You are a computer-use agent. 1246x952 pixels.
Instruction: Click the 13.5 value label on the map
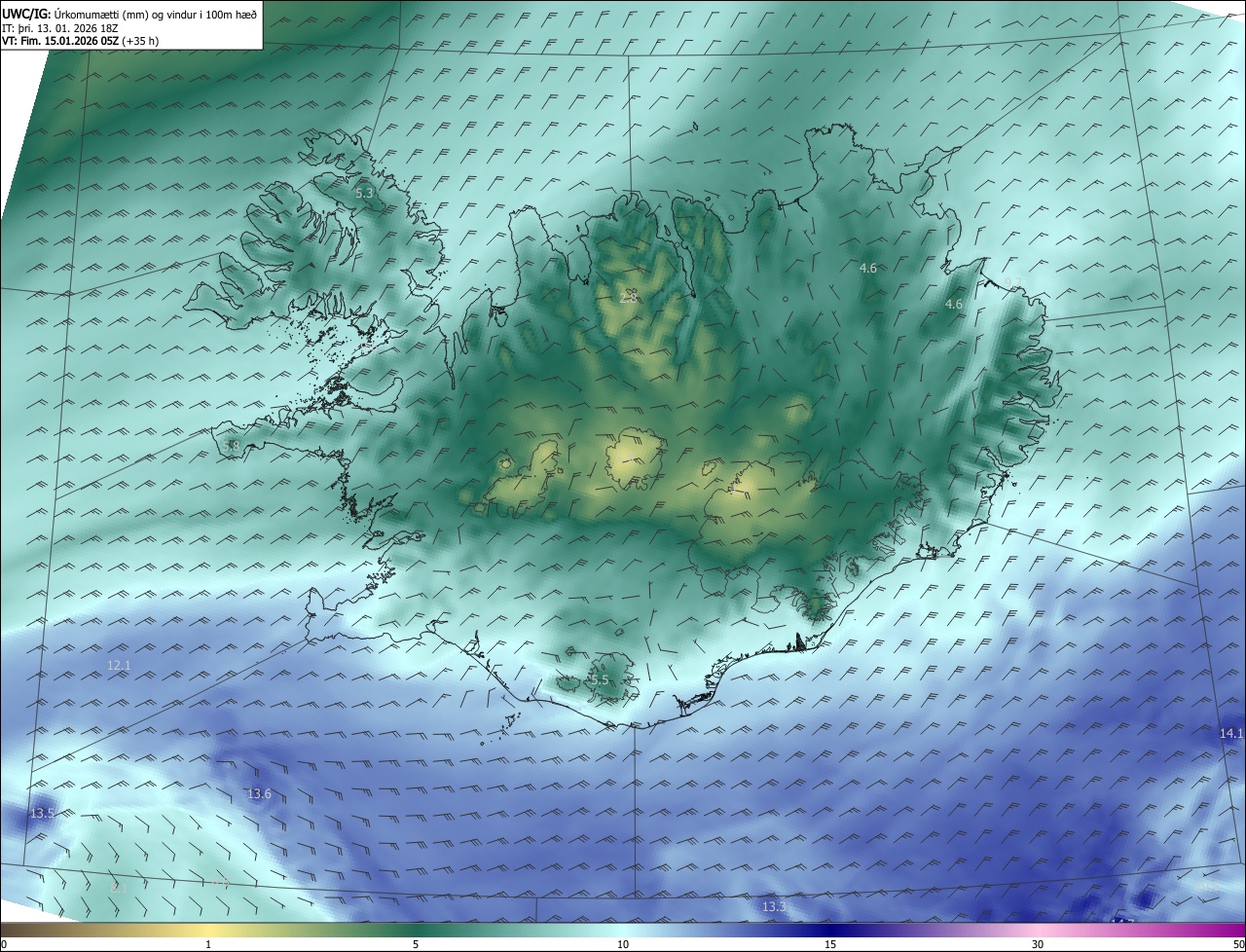42,813
